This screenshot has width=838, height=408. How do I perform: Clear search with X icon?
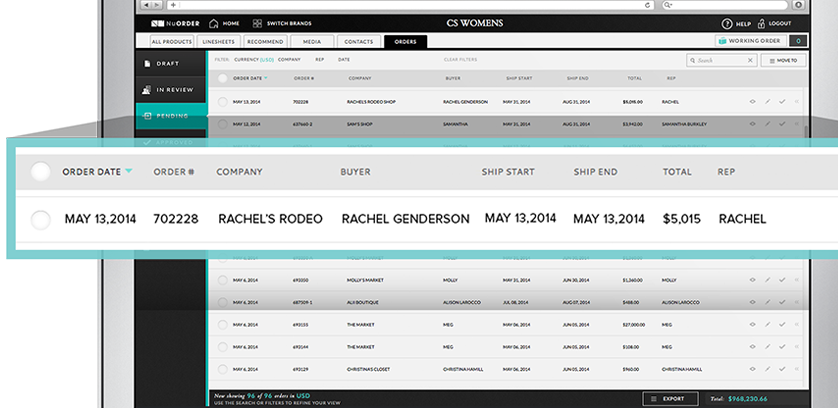tap(750, 60)
